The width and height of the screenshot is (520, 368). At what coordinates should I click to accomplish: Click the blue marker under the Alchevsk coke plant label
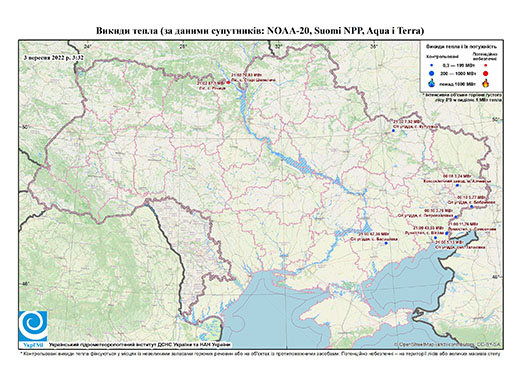click(457, 185)
